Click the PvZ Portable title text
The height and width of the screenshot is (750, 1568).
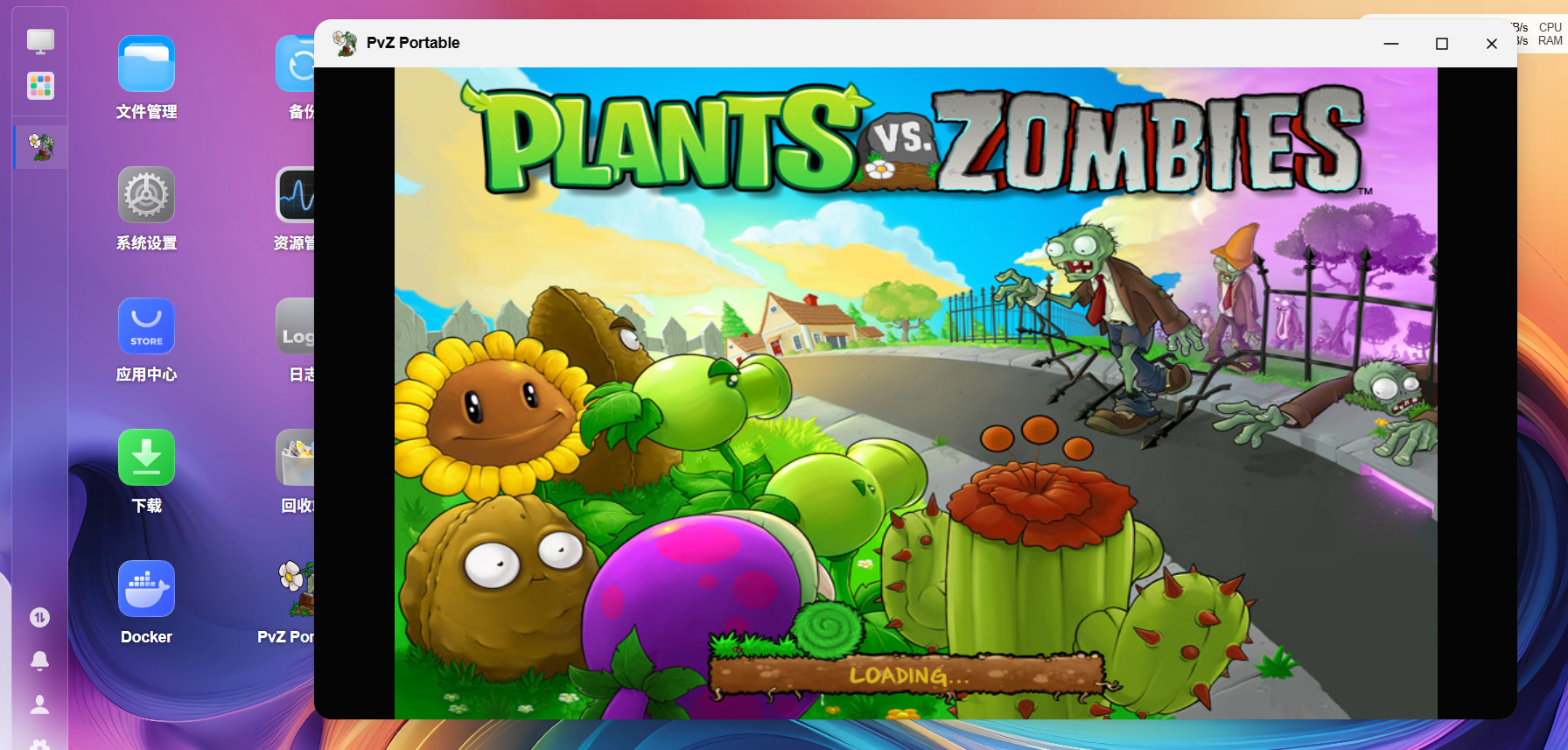pos(413,43)
